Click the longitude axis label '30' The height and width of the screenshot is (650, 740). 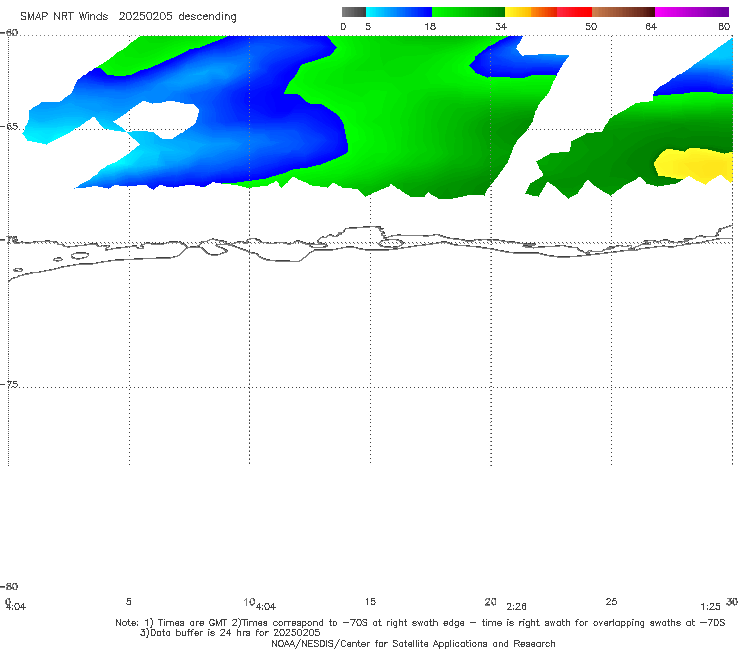tap(732, 601)
